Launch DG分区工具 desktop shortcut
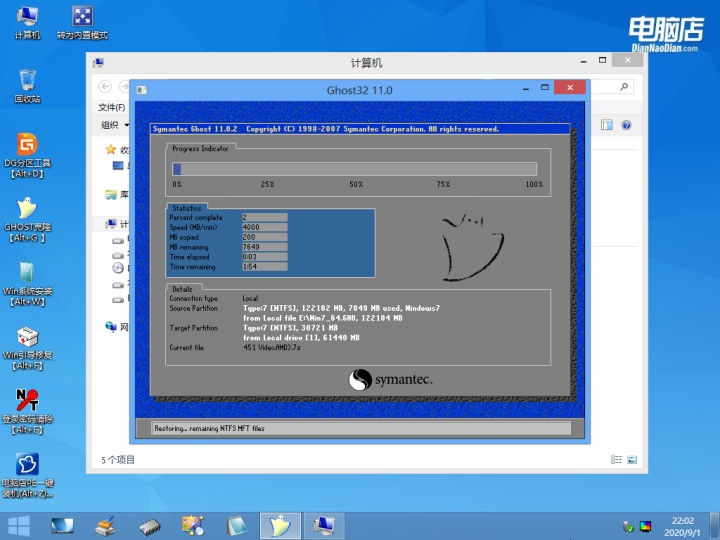Viewport: 720px width, 540px height. click(x=27, y=156)
